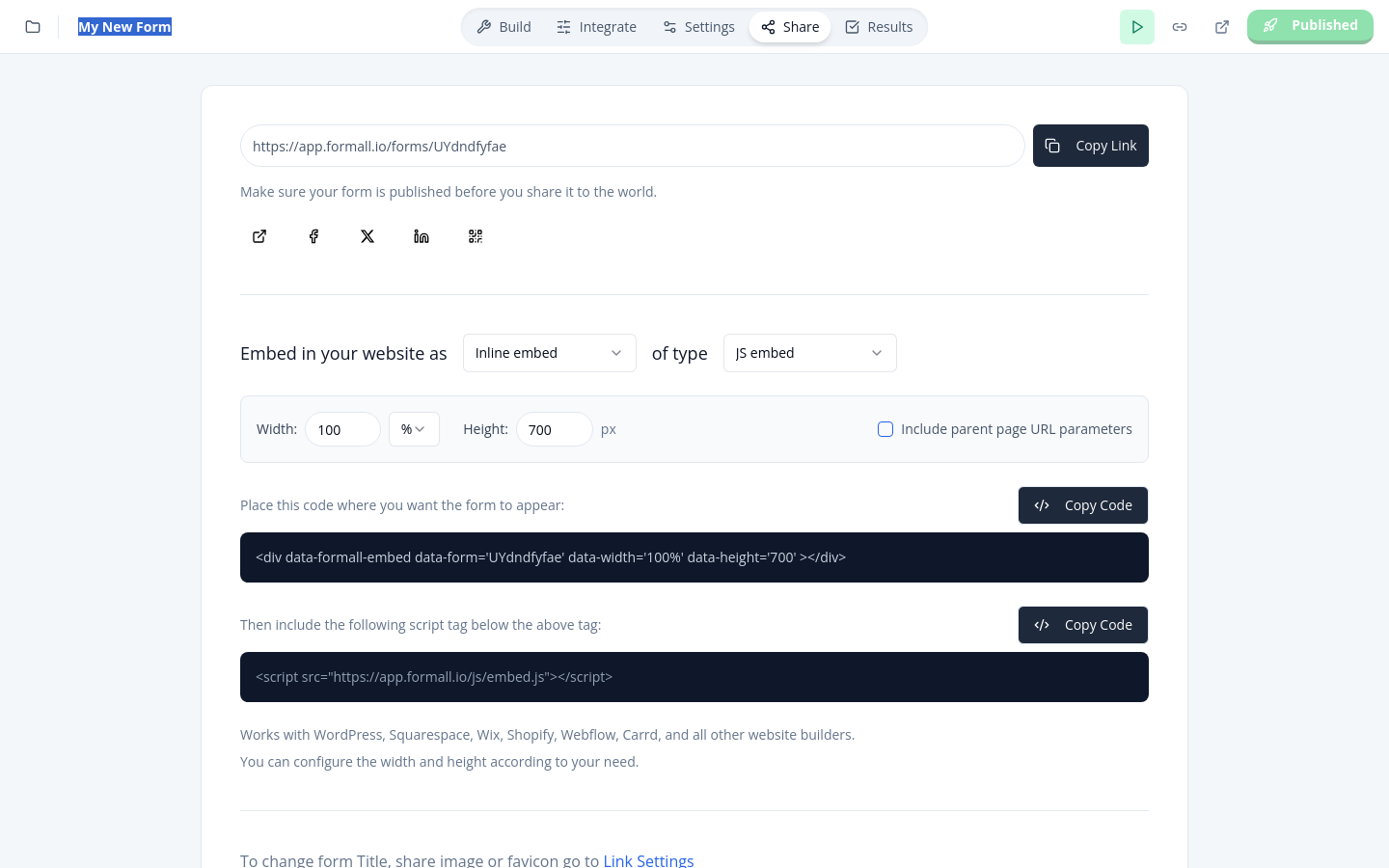The height and width of the screenshot is (868, 1389).
Task: Click the green preview play icon
Action: coord(1137,27)
